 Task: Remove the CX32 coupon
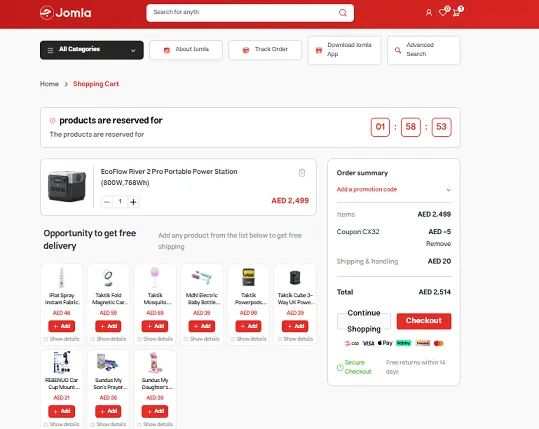point(438,244)
